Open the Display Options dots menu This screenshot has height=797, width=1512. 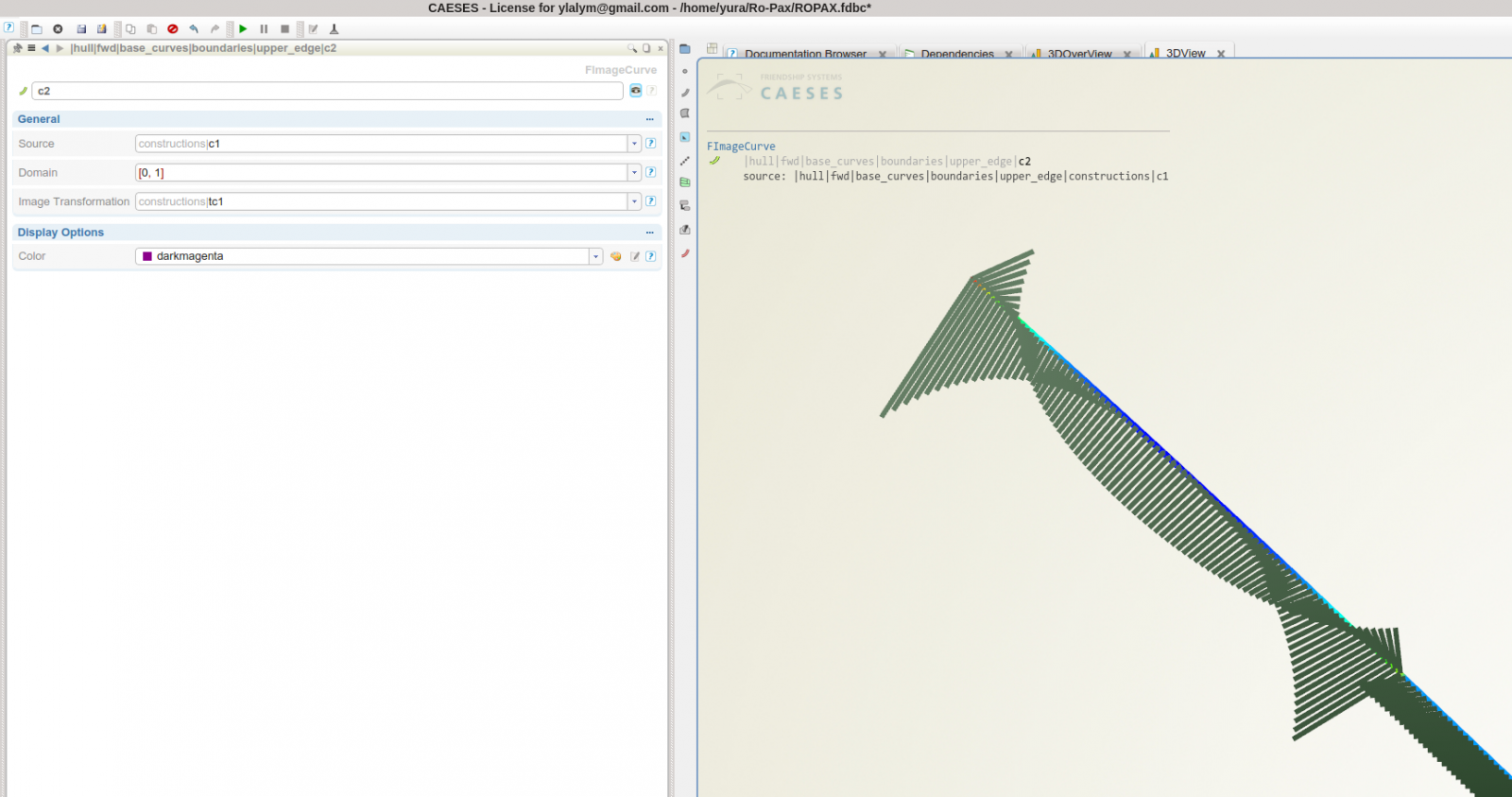coord(650,233)
